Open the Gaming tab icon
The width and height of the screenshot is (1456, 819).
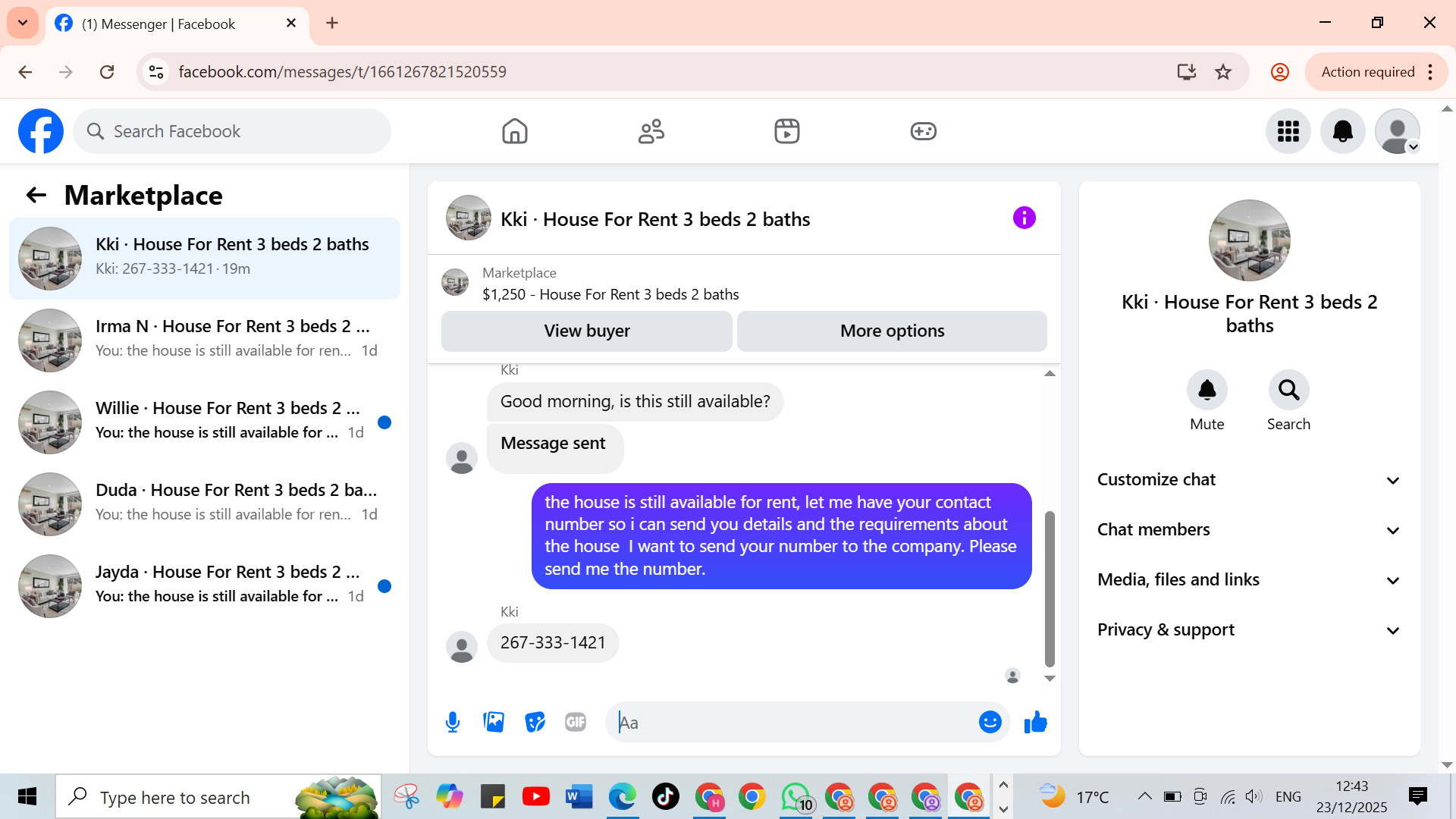pyautogui.click(x=923, y=131)
